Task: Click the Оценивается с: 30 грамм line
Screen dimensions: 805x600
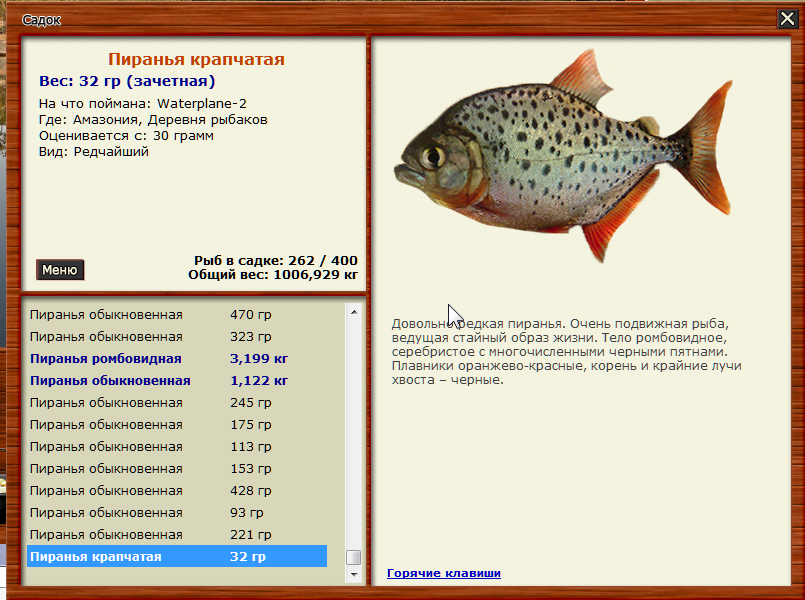Action: click(126, 136)
